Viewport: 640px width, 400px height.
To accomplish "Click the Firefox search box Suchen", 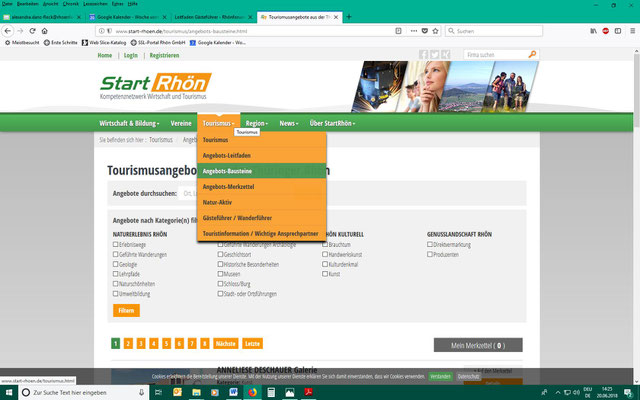I will click(x=494, y=31).
